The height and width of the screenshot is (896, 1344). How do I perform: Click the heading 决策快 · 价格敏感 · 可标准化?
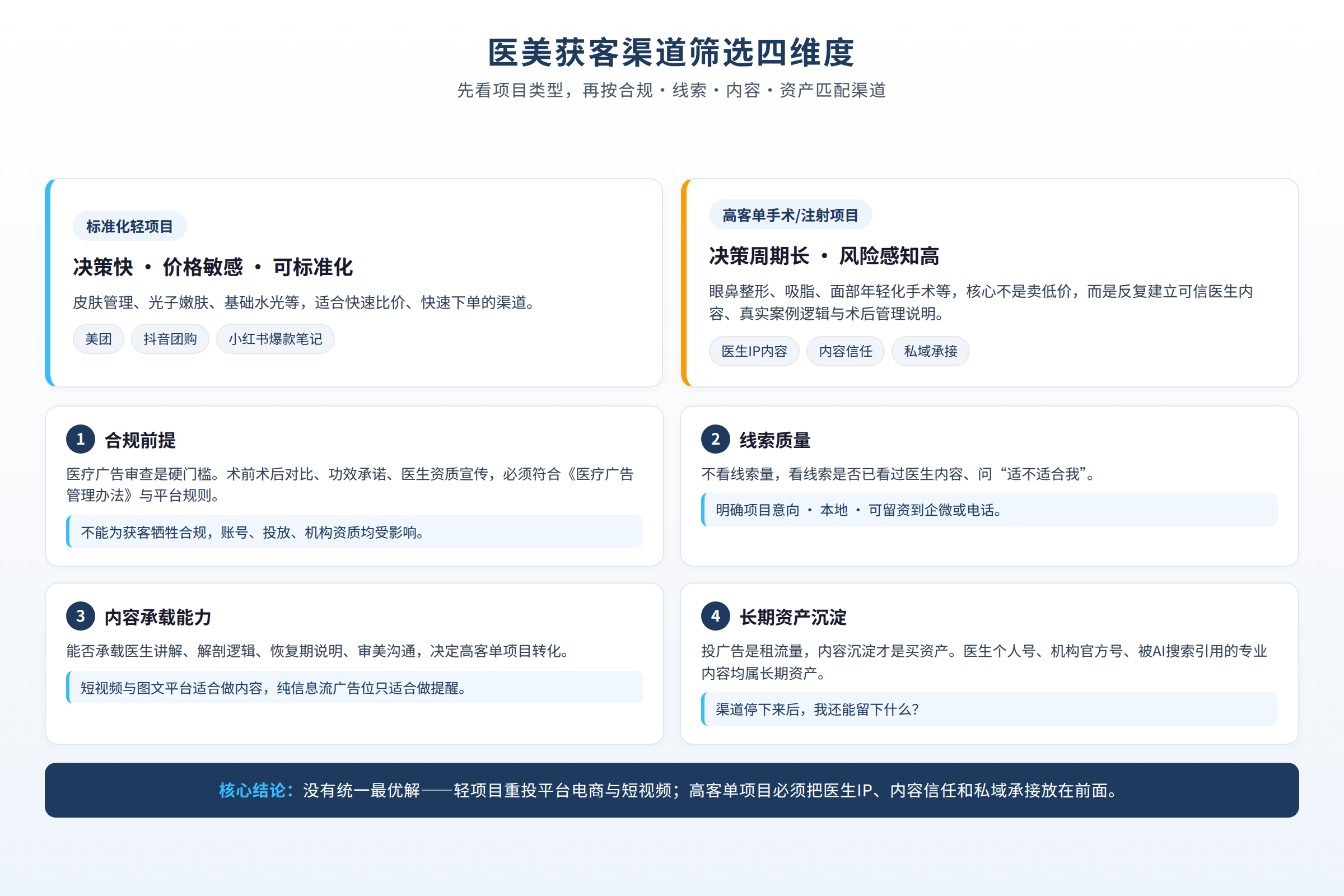click(213, 267)
